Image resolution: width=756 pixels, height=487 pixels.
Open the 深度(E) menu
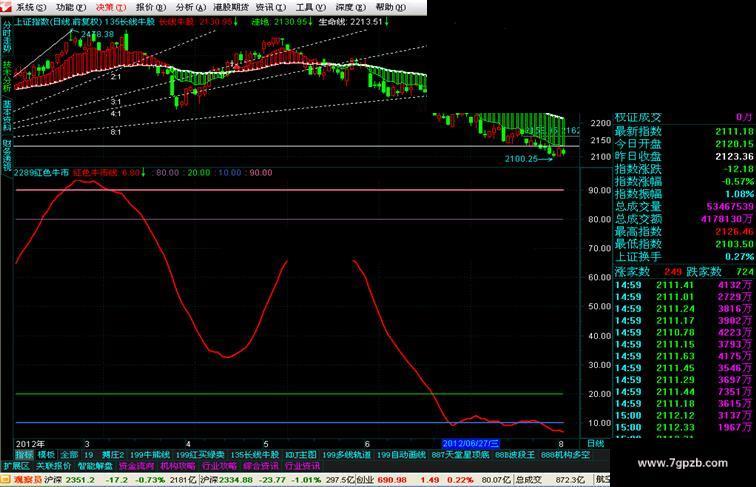[351, 7]
